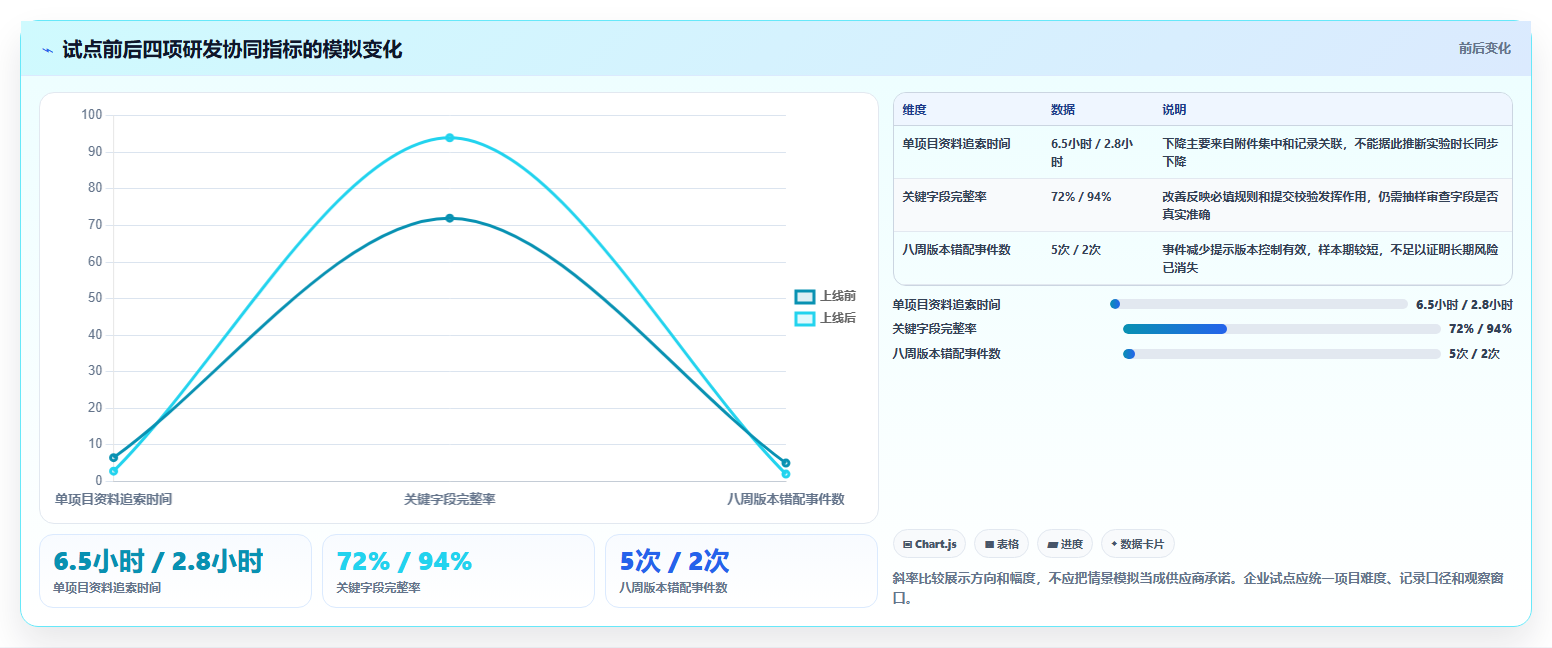Click the 八周版本错配事件数 progress bar
The image size is (1552, 648).
tap(1281, 354)
